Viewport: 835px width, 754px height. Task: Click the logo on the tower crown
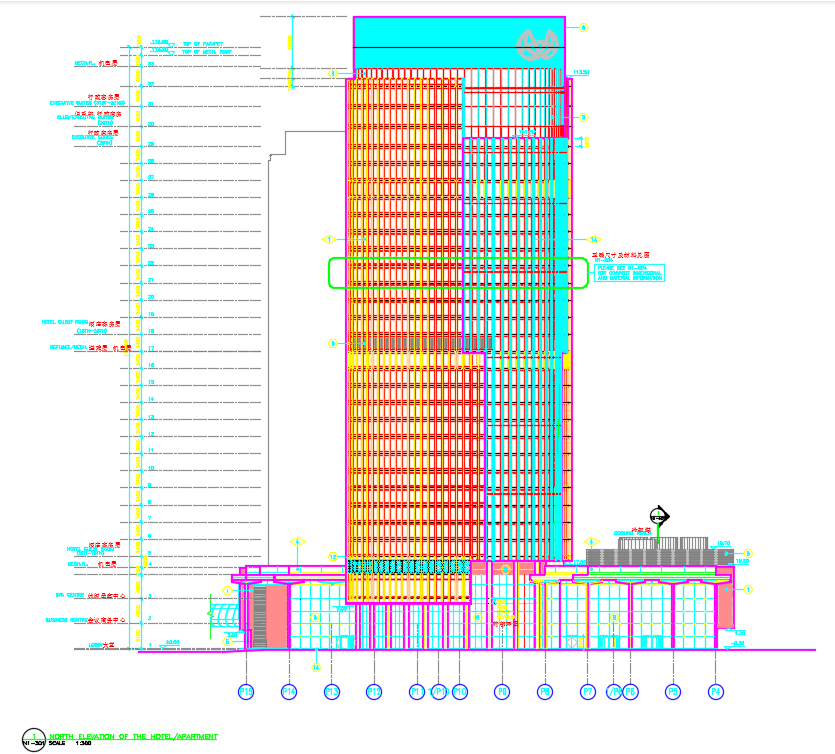(538, 44)
